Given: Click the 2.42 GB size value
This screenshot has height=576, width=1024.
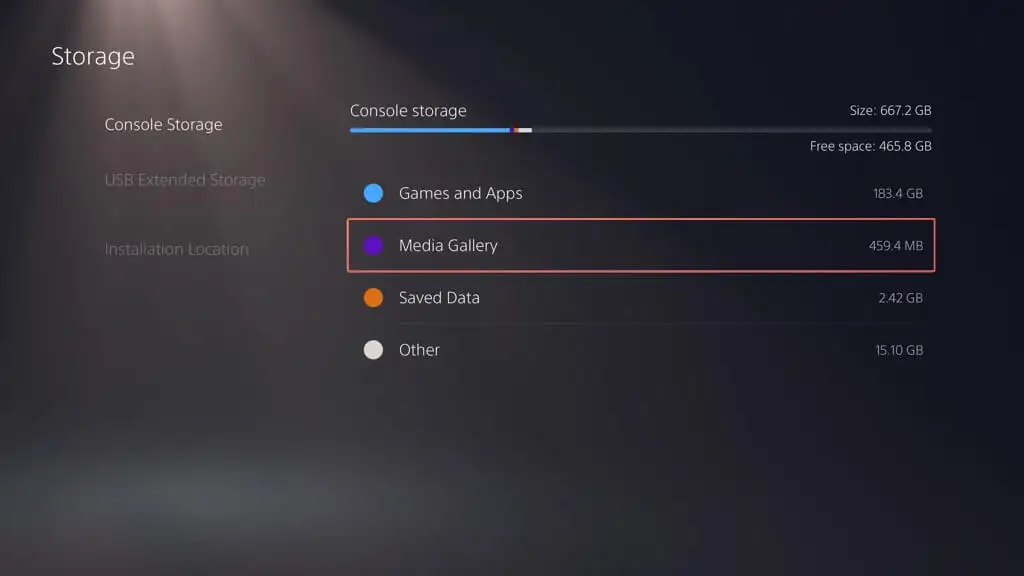Looking at the screenshot, I should (x=900, y=298).
